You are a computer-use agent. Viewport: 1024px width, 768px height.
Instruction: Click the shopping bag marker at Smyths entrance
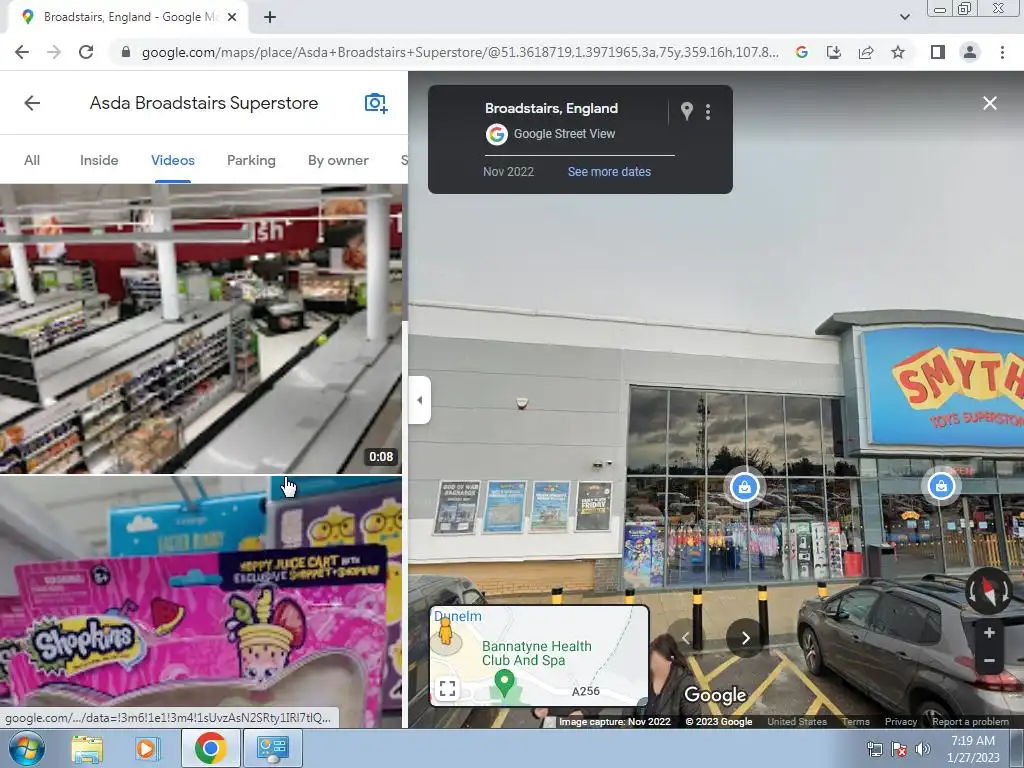(x=941, y=486)
